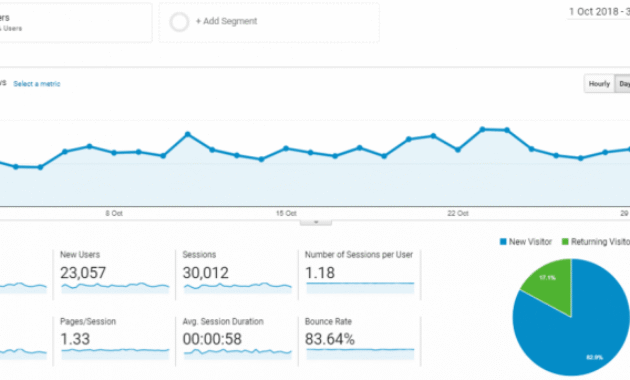Screen dimensions: 630x380
Task: Select the New Users metric tile
Action: point(115,274)
